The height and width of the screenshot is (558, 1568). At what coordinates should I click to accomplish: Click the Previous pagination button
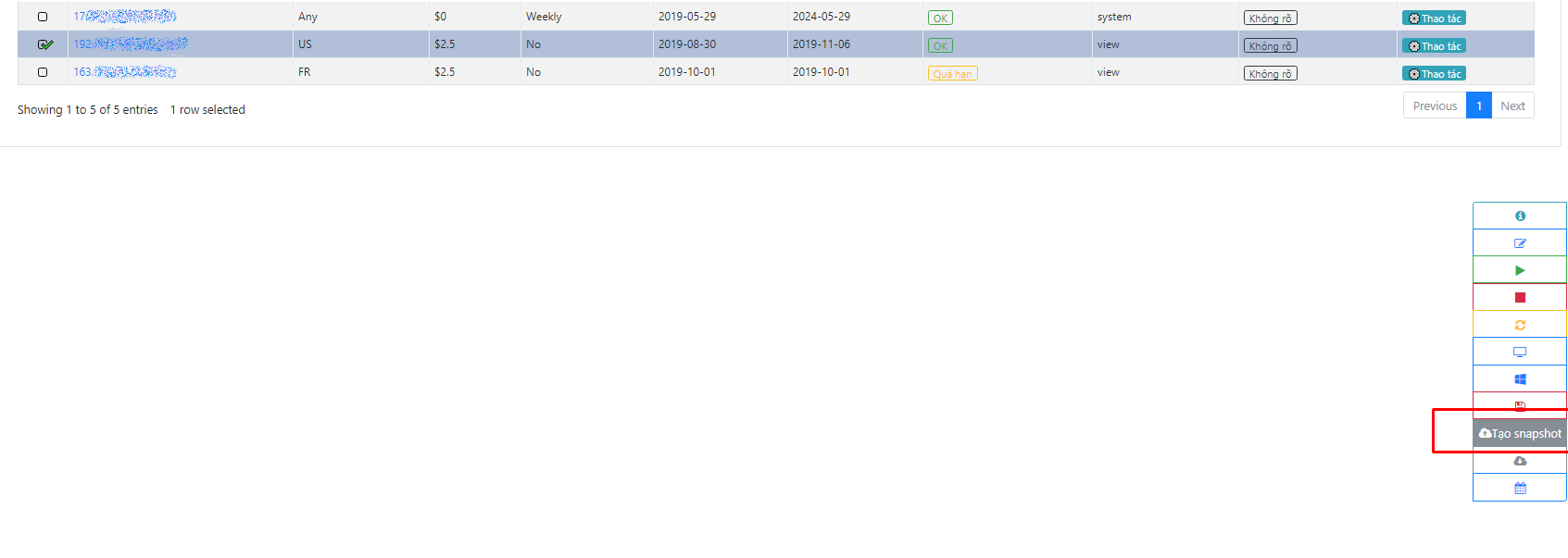point(1435,105)
